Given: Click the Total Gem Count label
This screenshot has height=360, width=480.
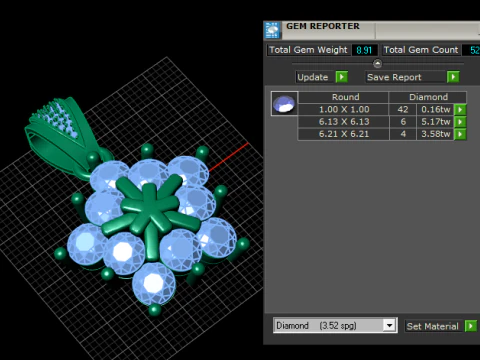Looking at the screenshot, I should pos(421,50).
